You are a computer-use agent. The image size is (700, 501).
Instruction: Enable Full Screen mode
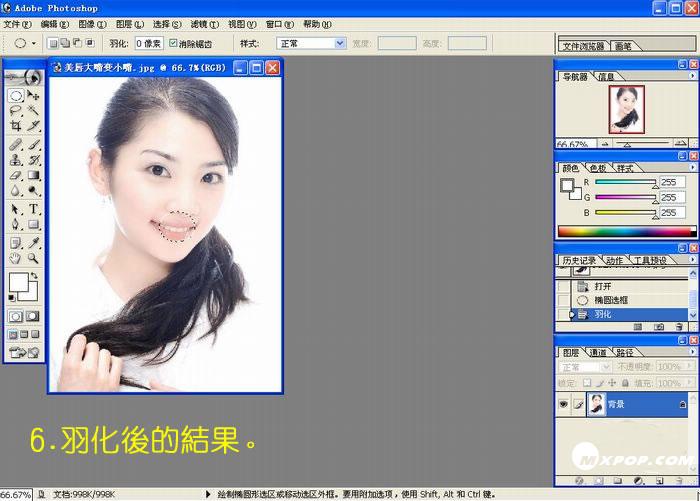pyautogui.click(x=35, y=334)
